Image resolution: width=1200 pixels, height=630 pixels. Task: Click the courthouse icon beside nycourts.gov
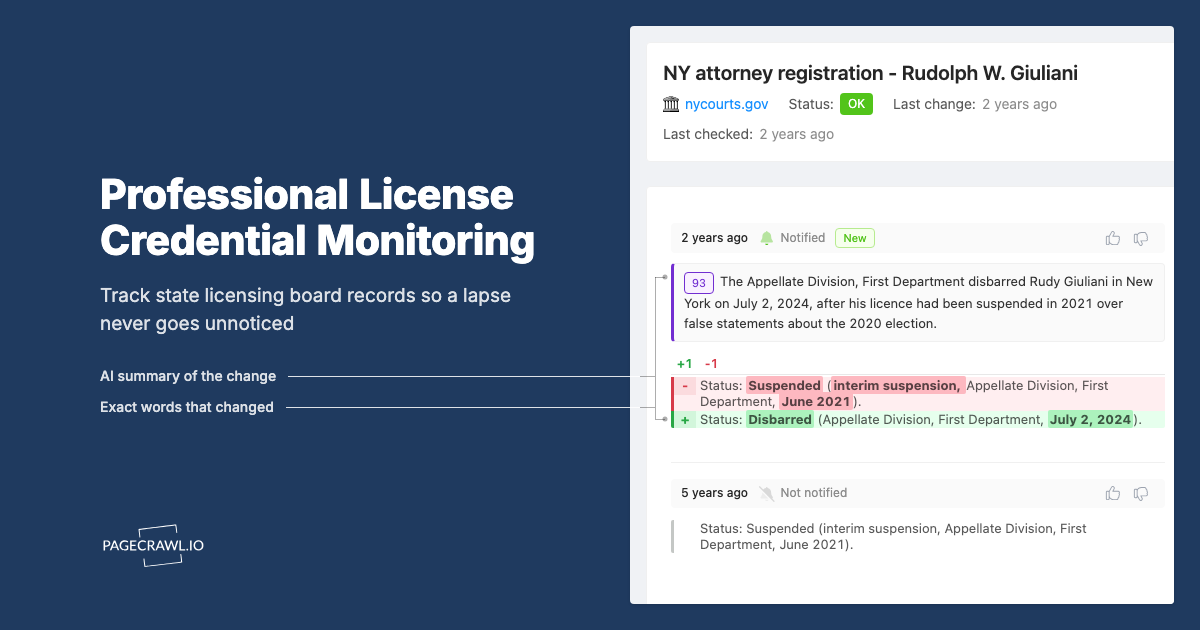pos(671,104)
